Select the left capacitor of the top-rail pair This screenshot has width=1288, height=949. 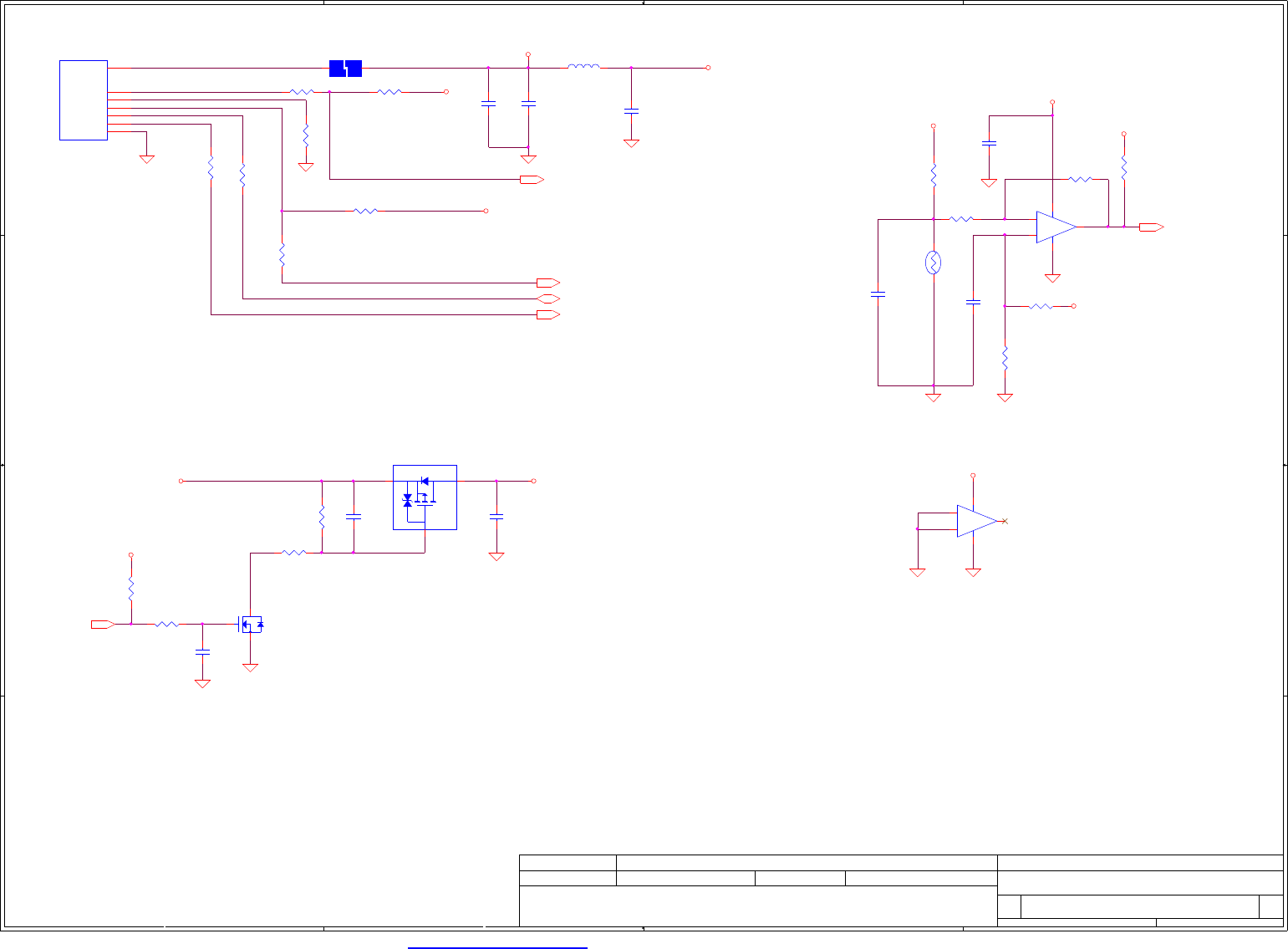click(x=489, y=104)
